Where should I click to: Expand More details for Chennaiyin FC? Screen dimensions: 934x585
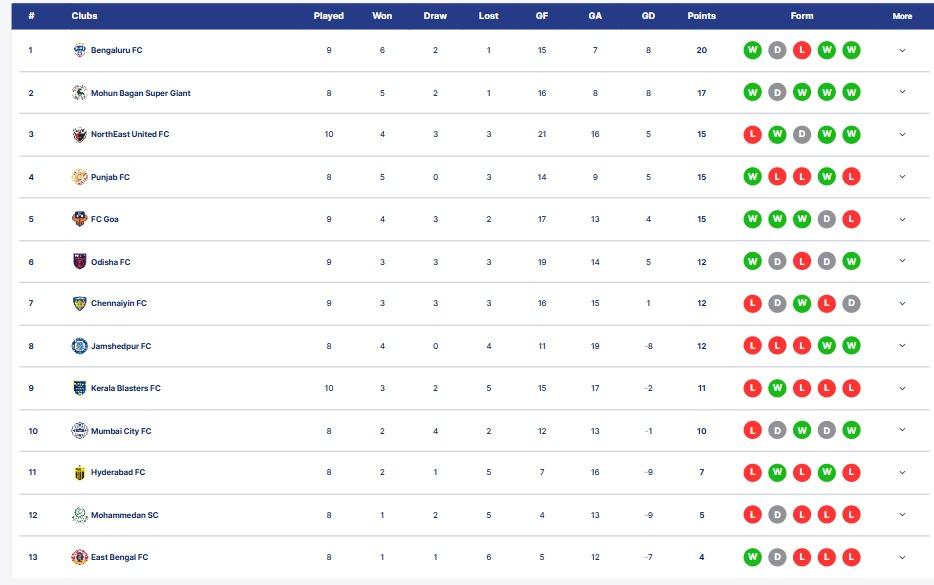coord(902,304)
